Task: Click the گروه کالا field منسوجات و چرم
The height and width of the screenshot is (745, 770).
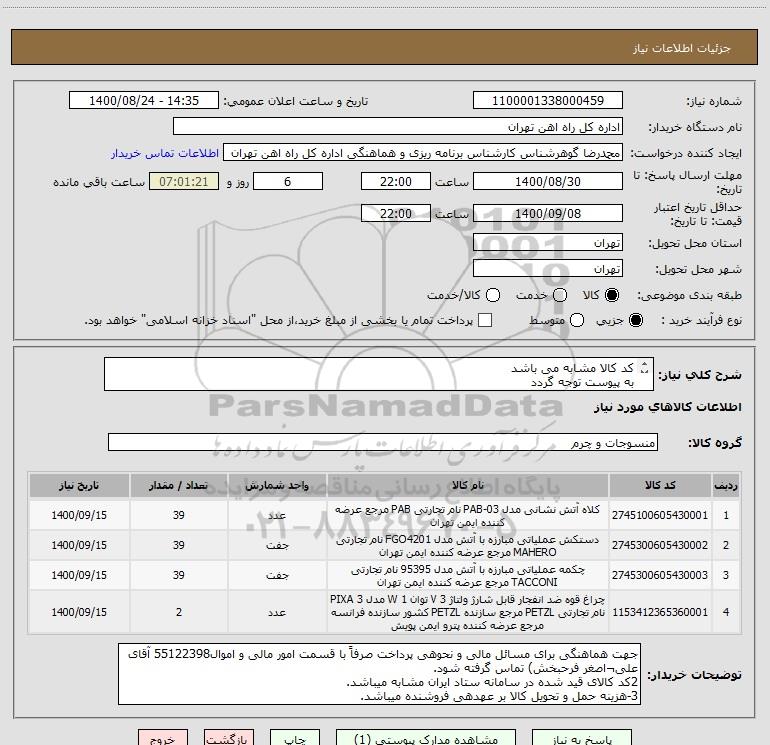Action: click(x=383, y=442)
